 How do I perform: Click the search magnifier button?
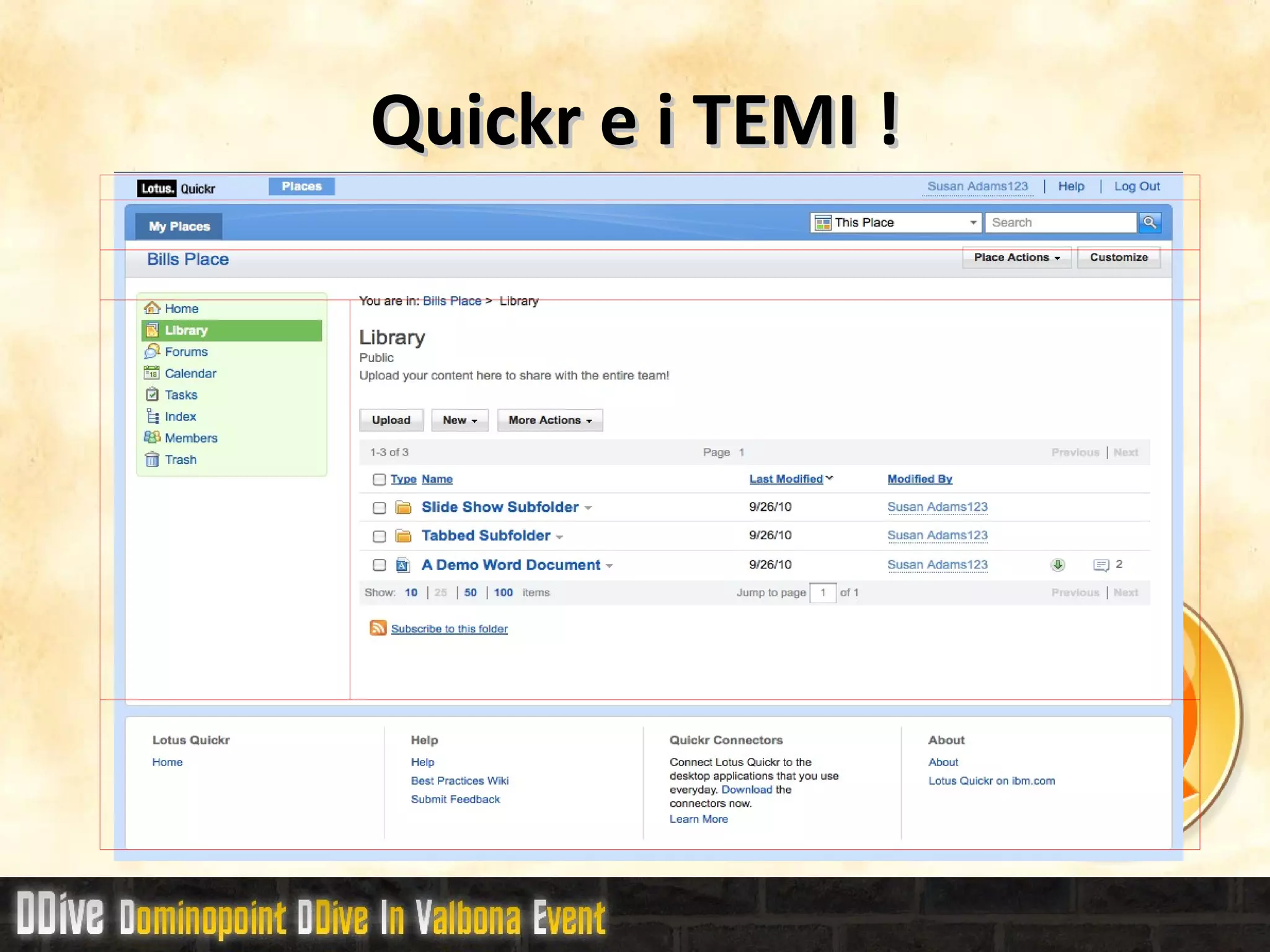tap(1149, 223)
